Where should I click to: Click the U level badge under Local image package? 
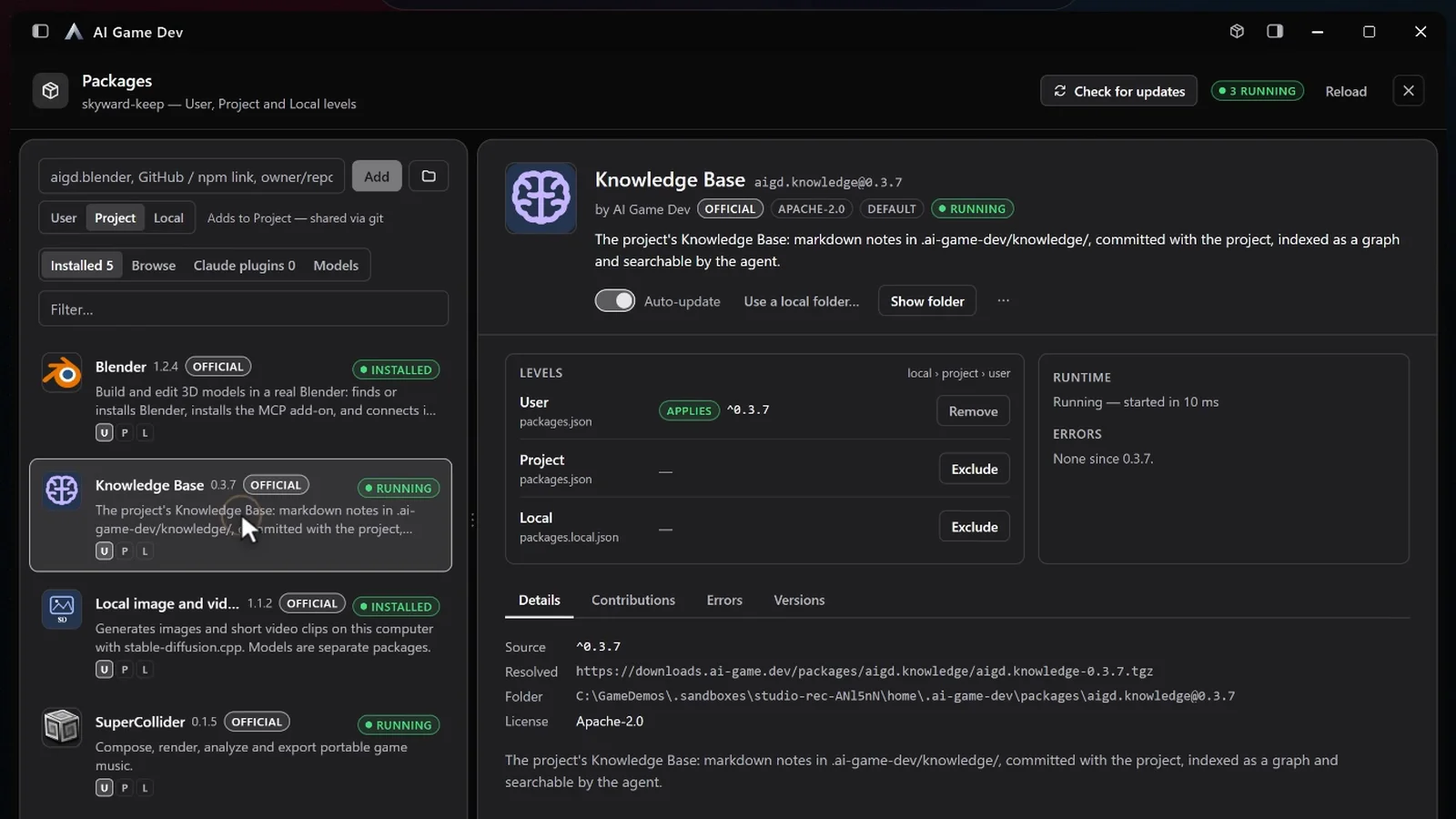[105, 670]
